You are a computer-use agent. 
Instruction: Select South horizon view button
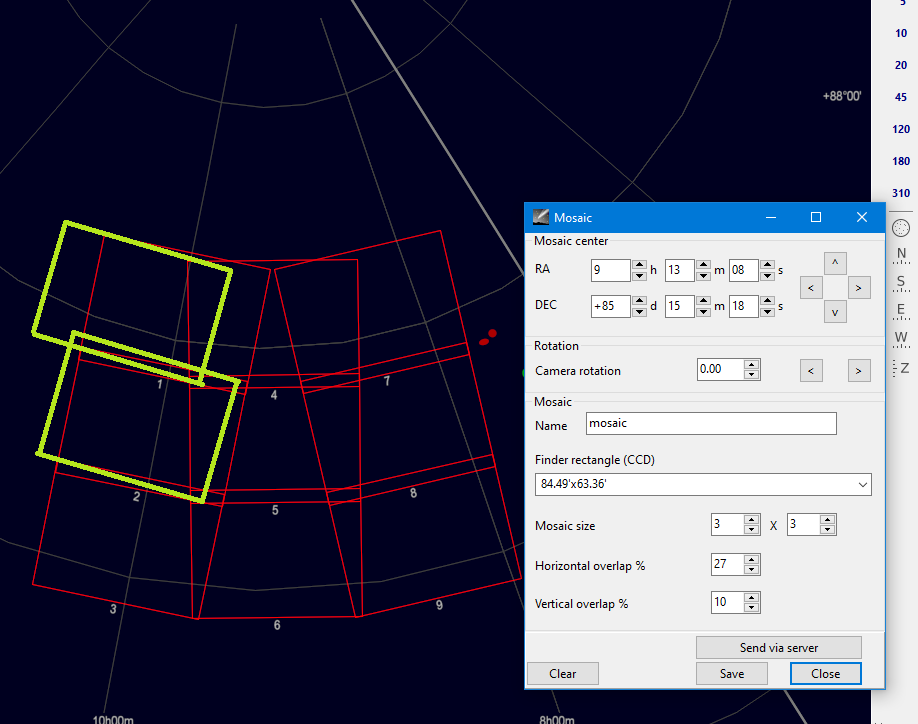(x=901, y=281)
